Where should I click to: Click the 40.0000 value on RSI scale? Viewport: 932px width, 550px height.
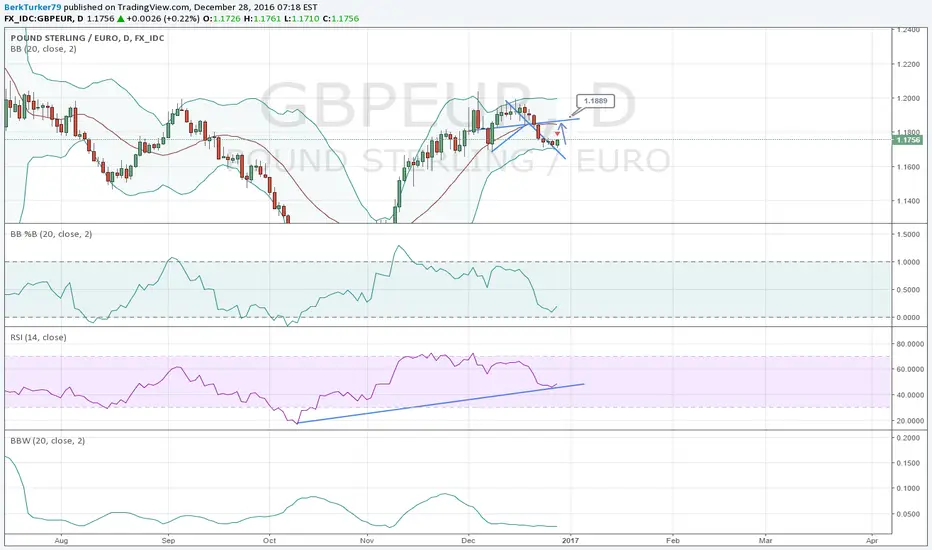910,395
